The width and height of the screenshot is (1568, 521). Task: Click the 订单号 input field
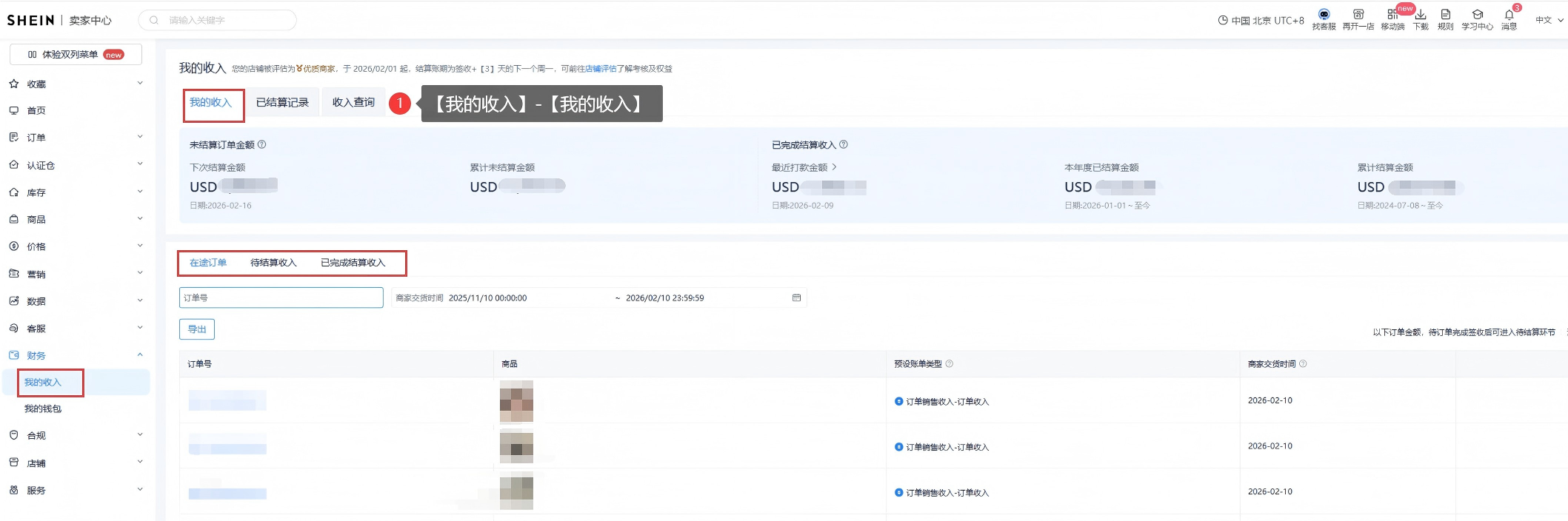pos(281,298)
